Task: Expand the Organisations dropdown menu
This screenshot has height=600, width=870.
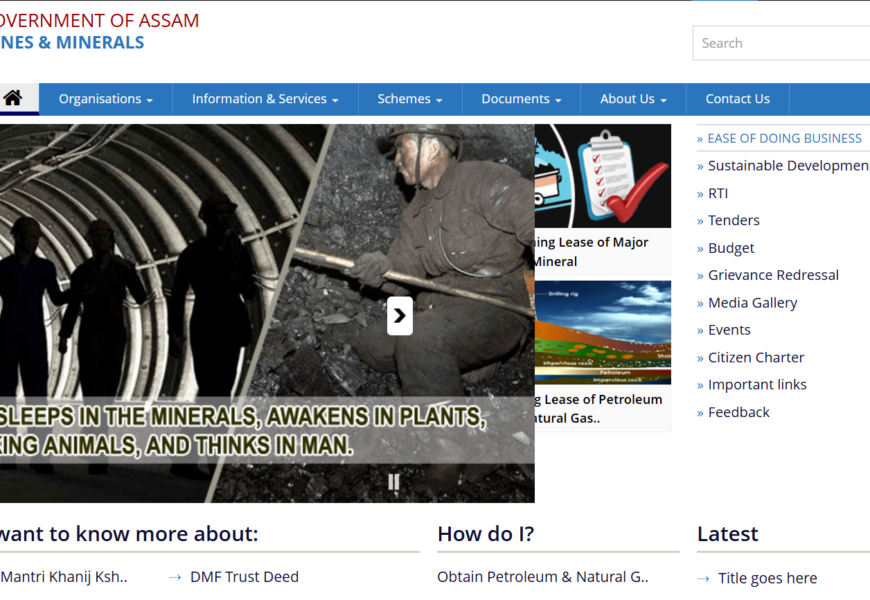Action: 105,99
